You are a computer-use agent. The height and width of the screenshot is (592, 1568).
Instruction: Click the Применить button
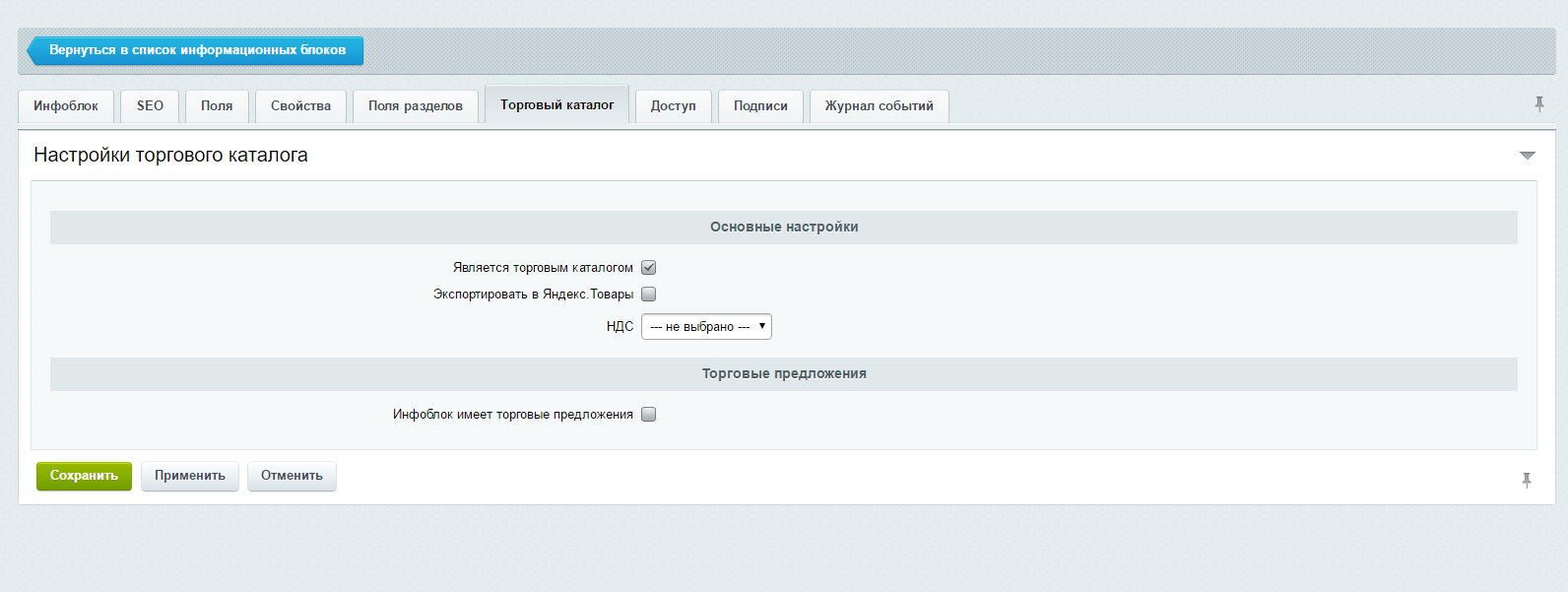click(x=190, y=476)
